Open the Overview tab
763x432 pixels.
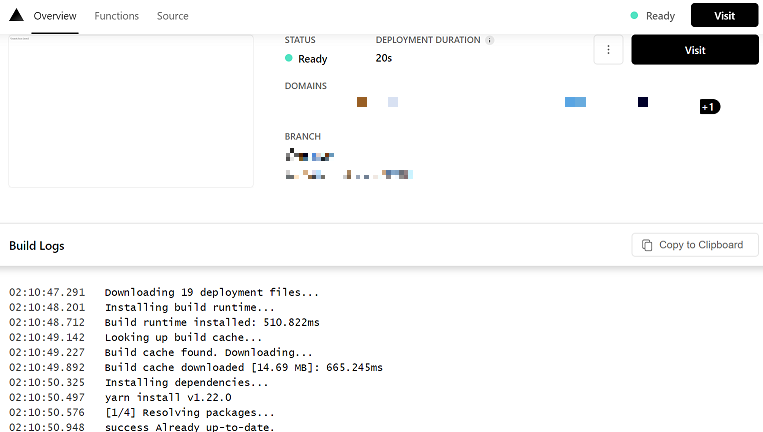55,16
